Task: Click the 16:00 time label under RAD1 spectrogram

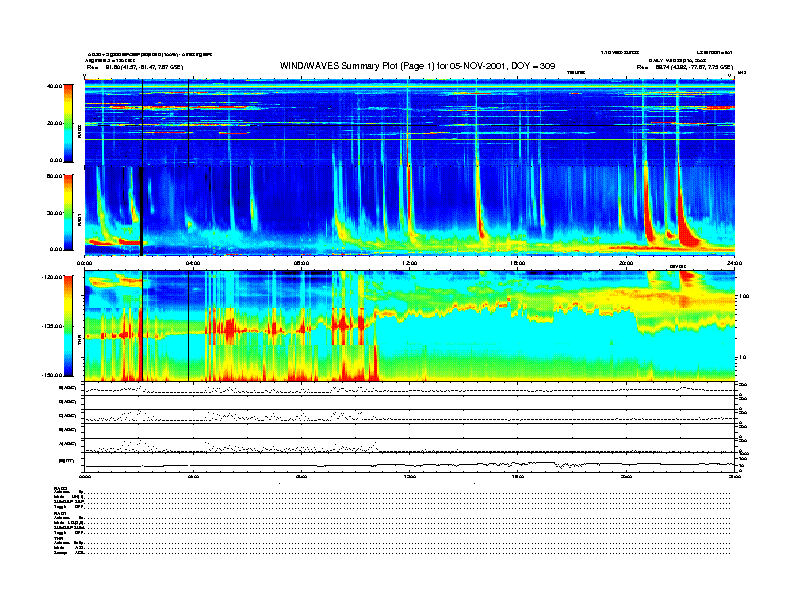Action: click(518, 263)
